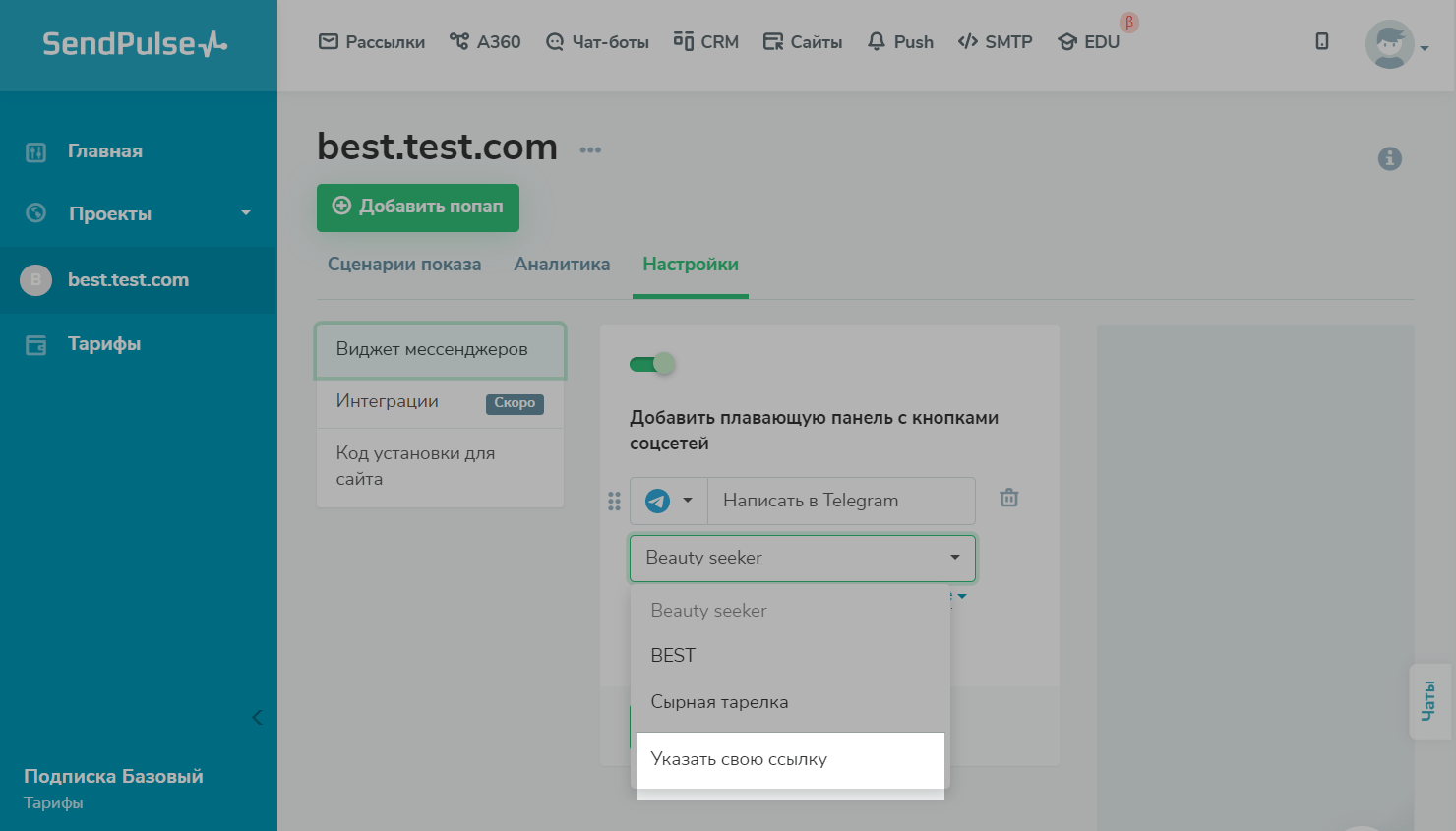1456x831 pixels.
Task: Toggle the messenger widget switch off
Action: pyautogui.click(x=652, y=364)
